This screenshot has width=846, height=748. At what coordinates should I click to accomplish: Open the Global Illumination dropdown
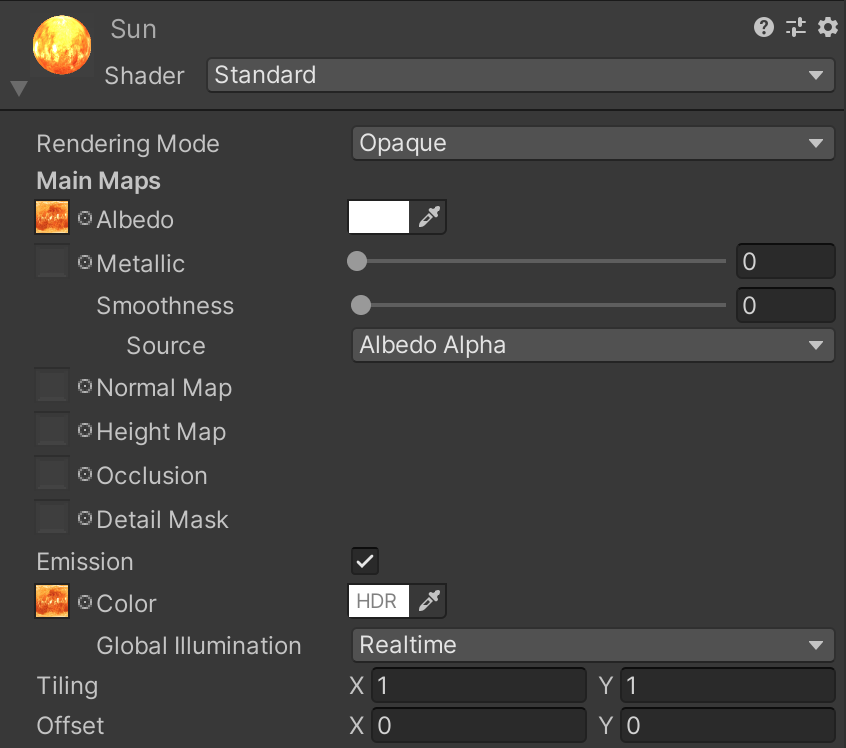(592, 645)
